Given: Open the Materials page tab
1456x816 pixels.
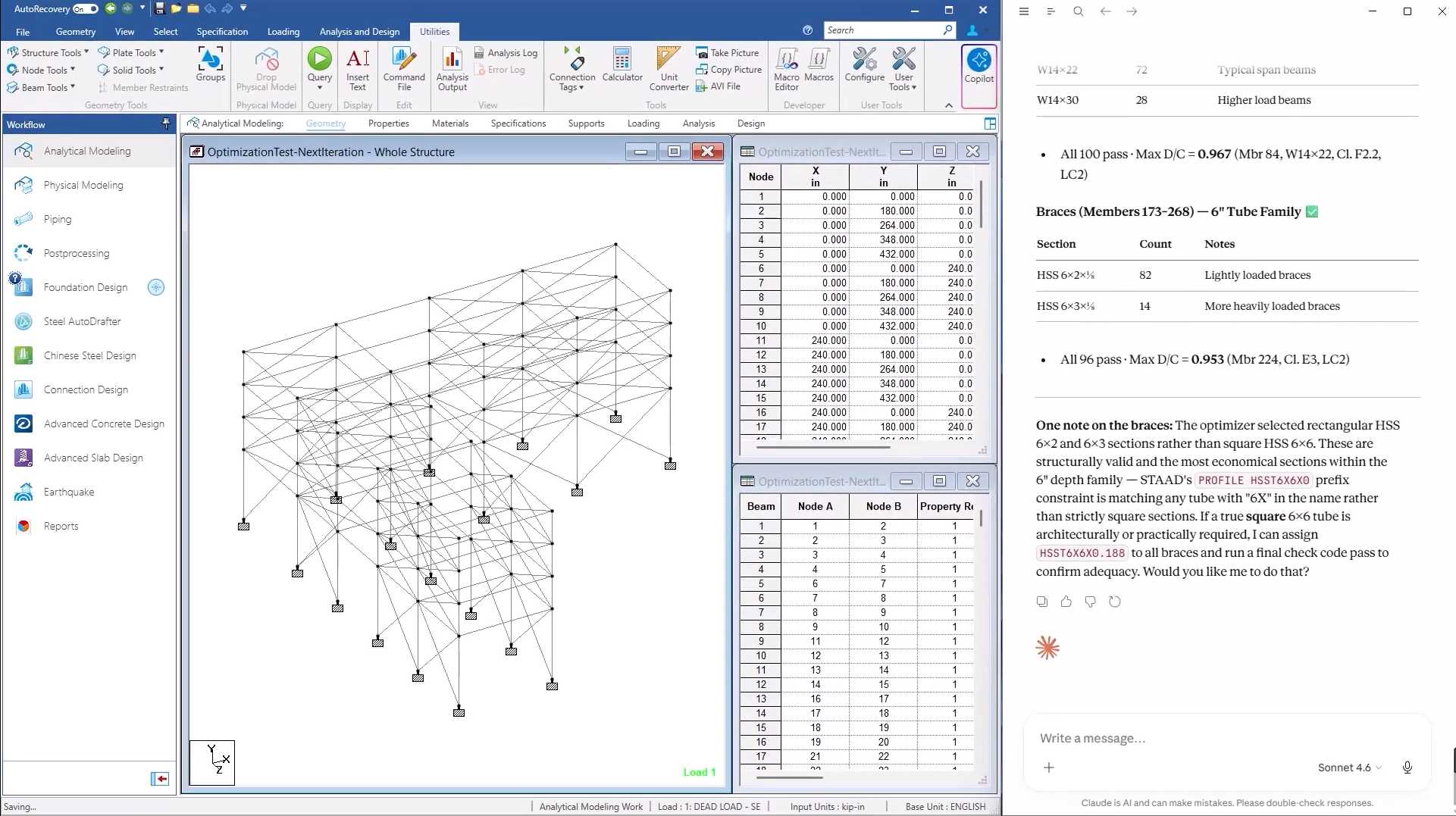Looking at the screenshot, I should pos(450,123).
